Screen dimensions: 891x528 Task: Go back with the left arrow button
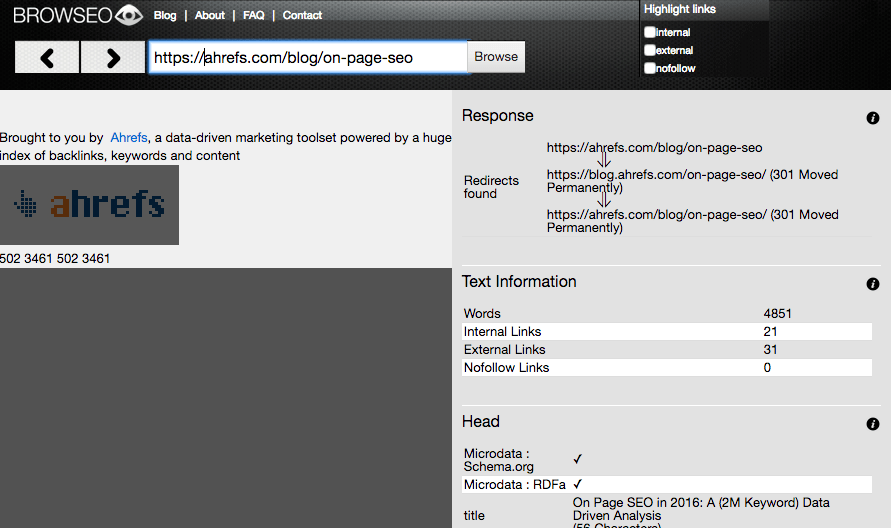pos(47,58)
